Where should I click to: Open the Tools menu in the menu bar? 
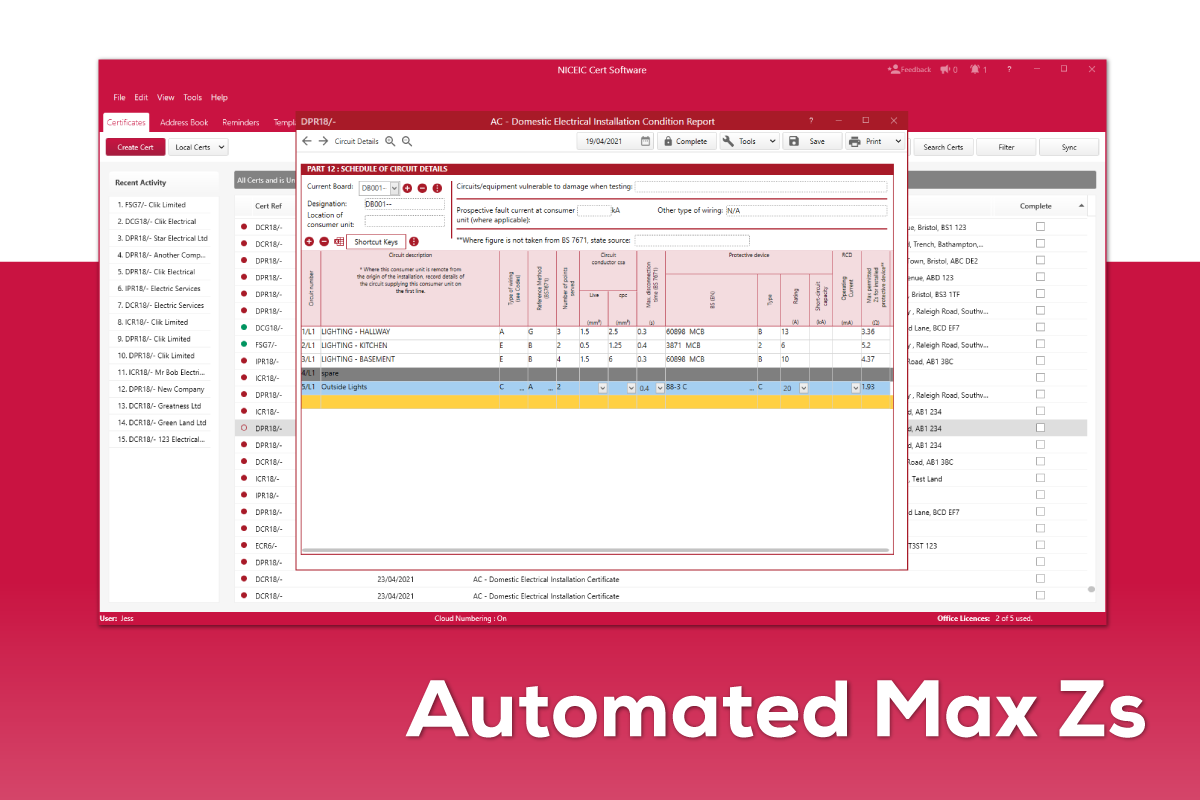point(193,97)
